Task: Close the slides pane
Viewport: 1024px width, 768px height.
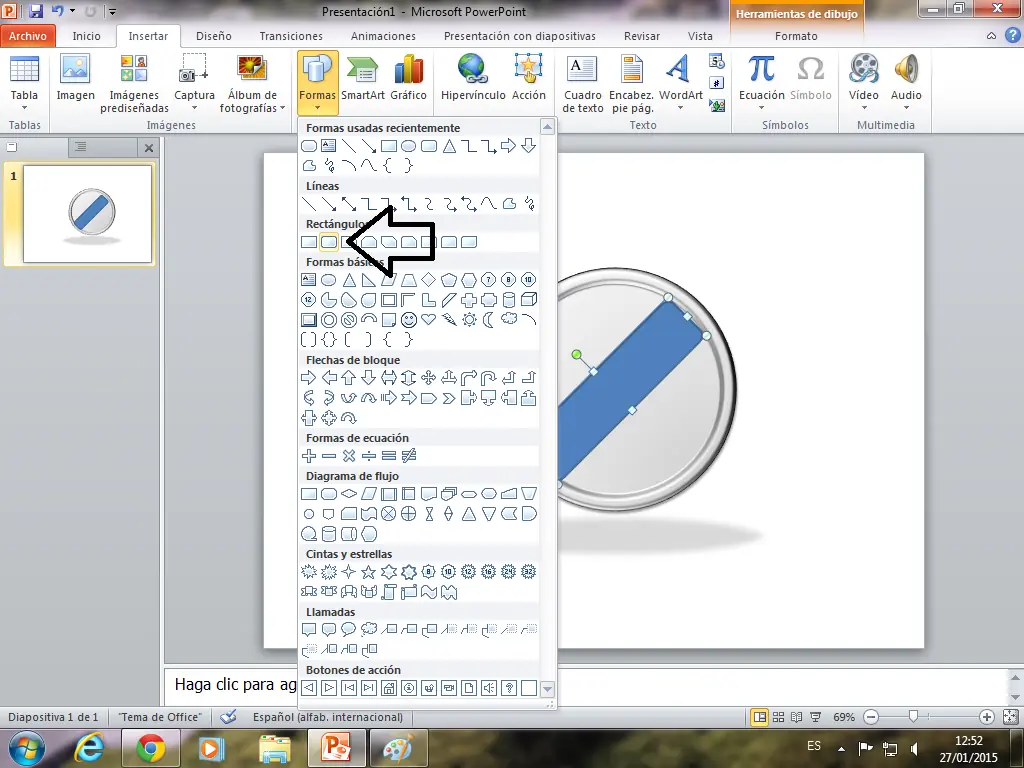Action: click(149, 148)
